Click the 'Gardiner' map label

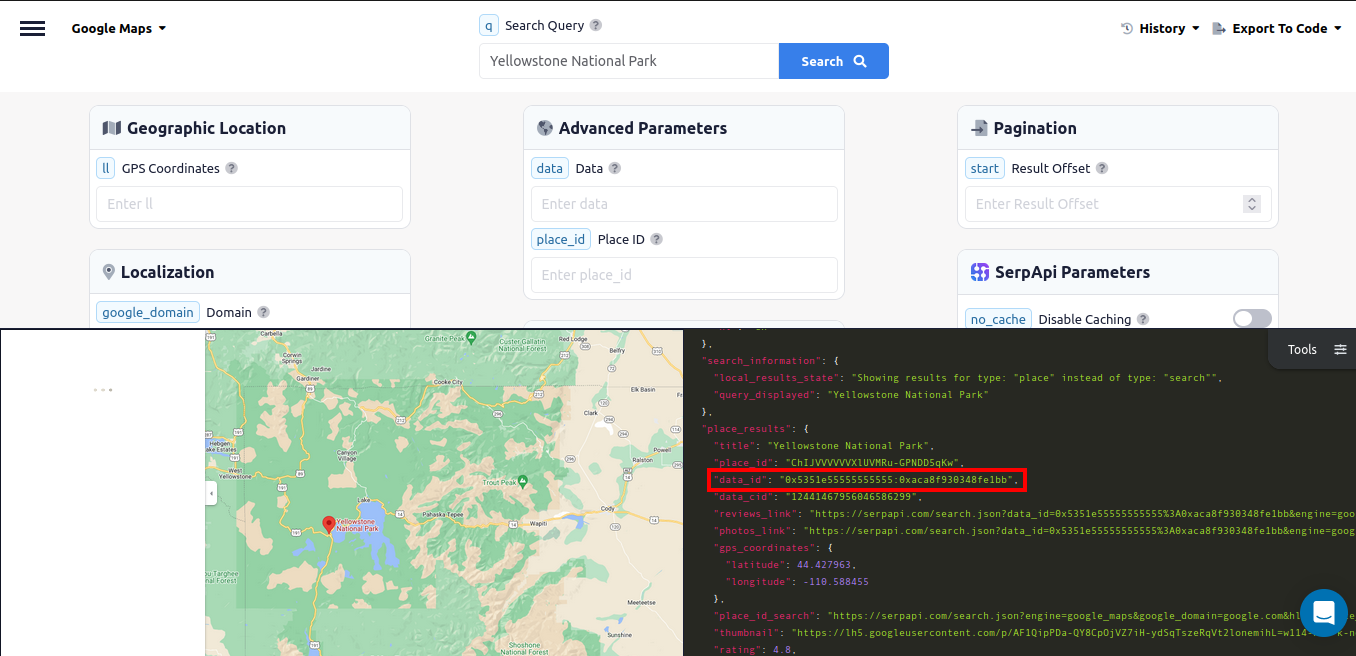(308, 379)
